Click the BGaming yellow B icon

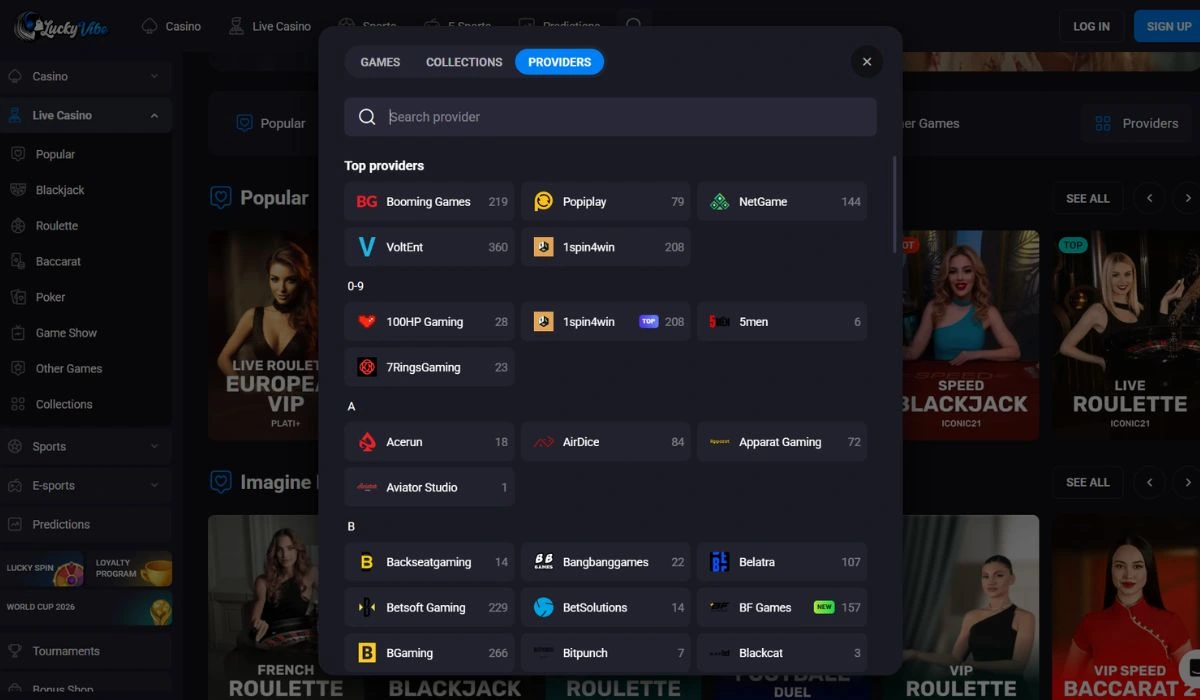pos(366,653)
